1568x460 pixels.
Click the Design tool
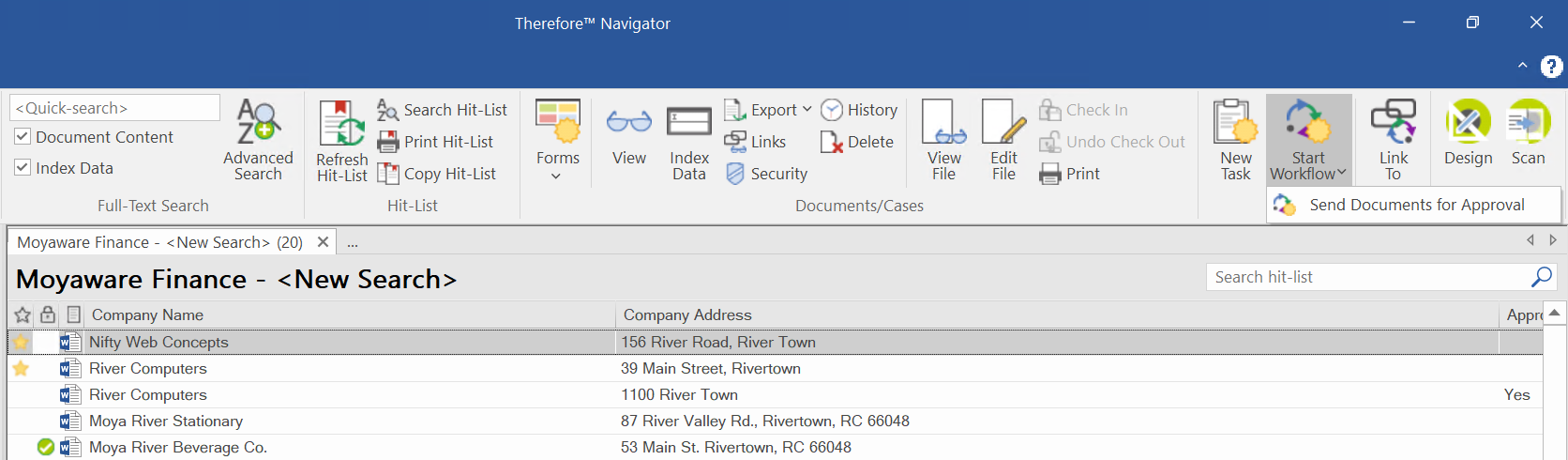click(x=1469, y=133)
